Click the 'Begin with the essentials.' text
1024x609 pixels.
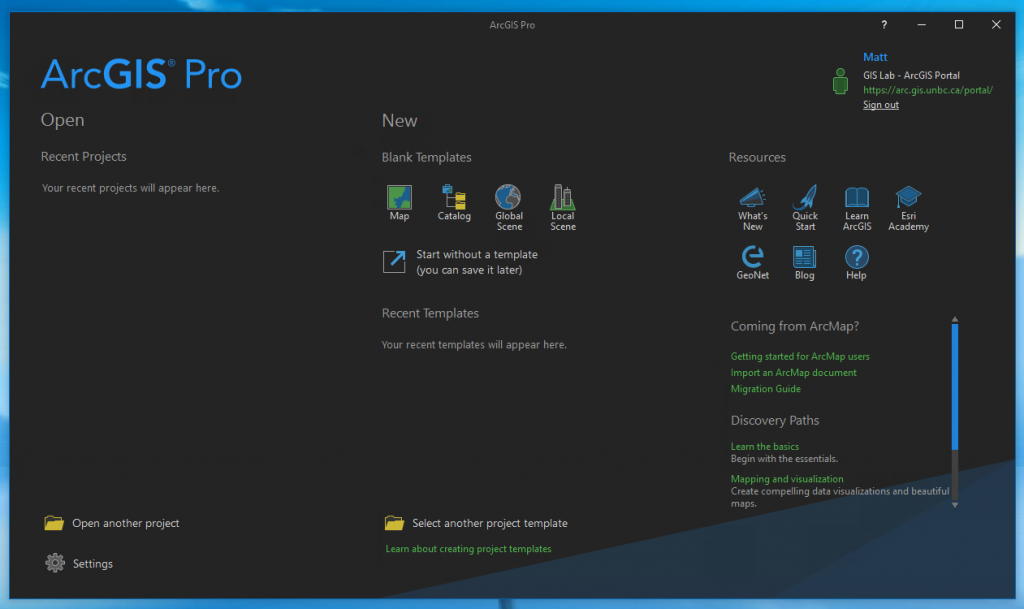pyautogui.click(x=784, y=459)
